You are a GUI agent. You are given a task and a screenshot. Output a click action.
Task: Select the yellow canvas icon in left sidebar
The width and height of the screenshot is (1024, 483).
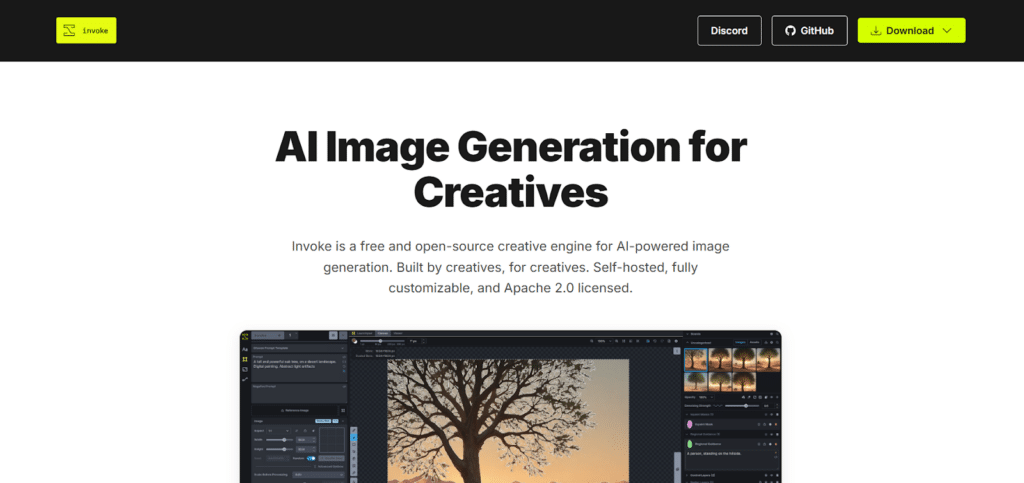click(x=245, y=359)
